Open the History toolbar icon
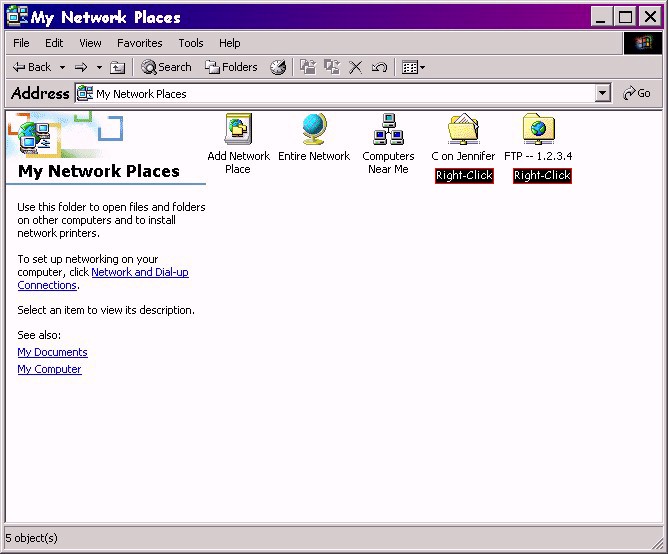 (x=278, y=67)
